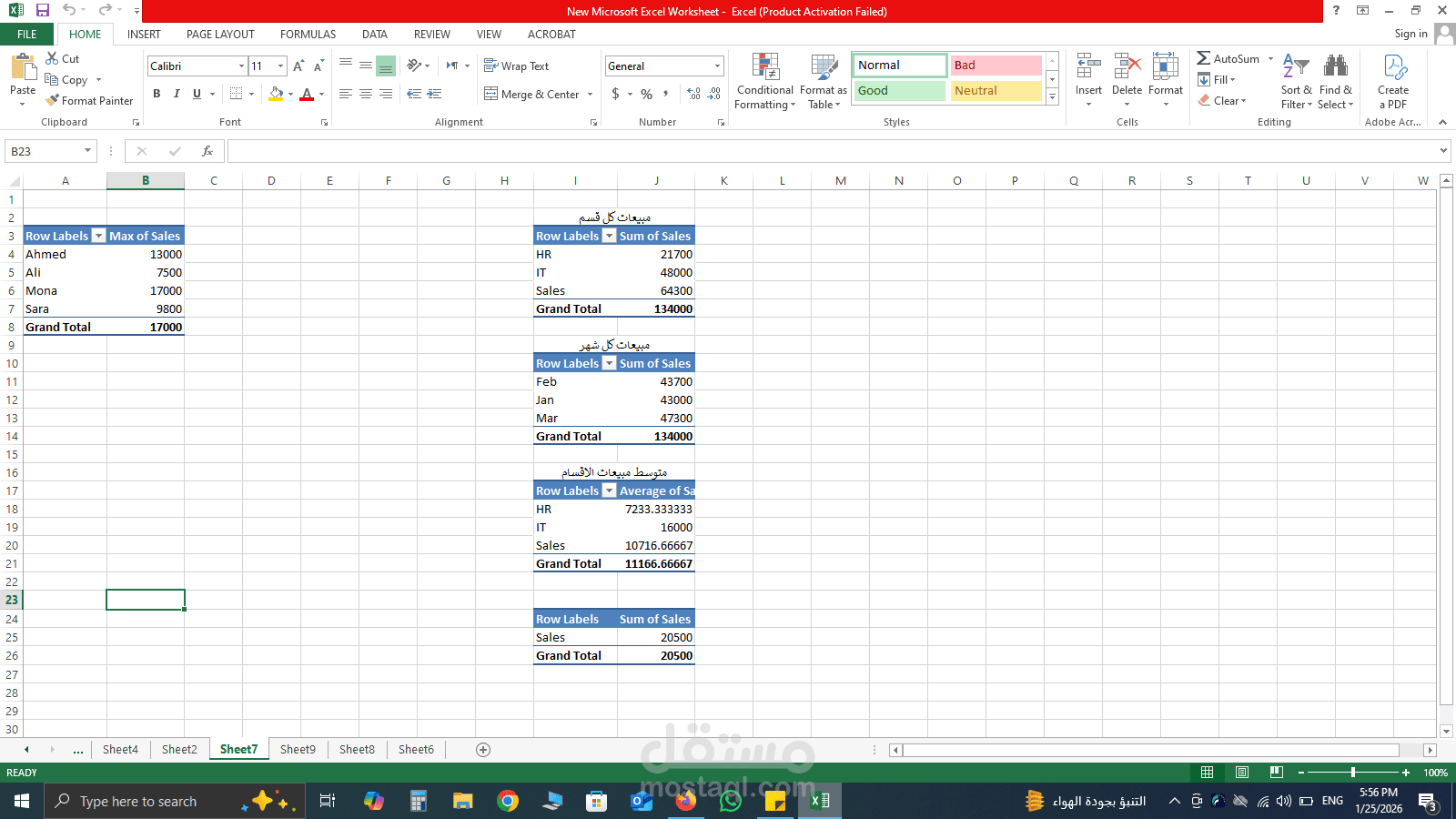
Task: Click the Percent Style icon
Action: (646, 94)
